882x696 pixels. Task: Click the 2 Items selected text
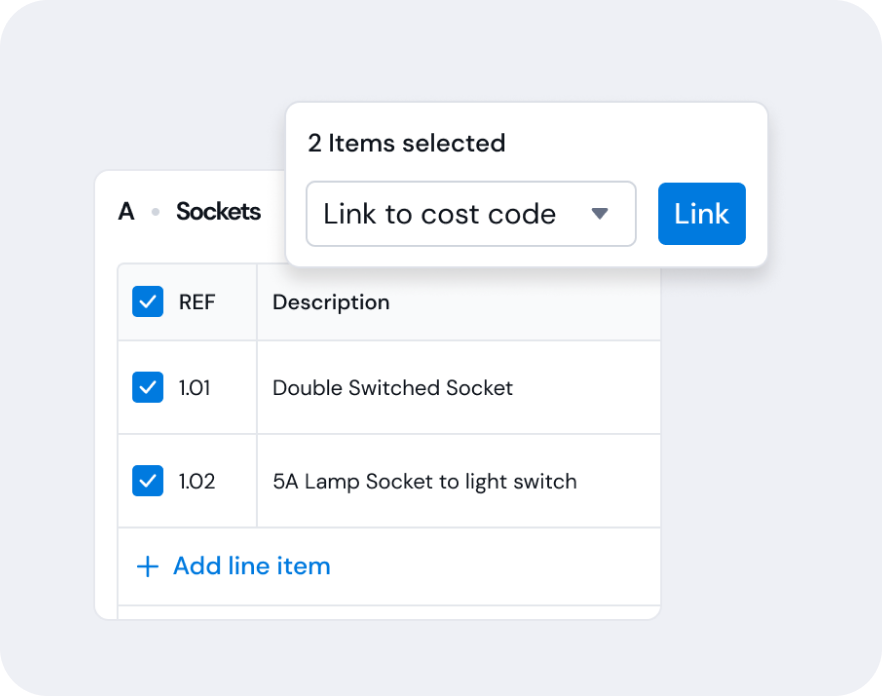[407, 143]
